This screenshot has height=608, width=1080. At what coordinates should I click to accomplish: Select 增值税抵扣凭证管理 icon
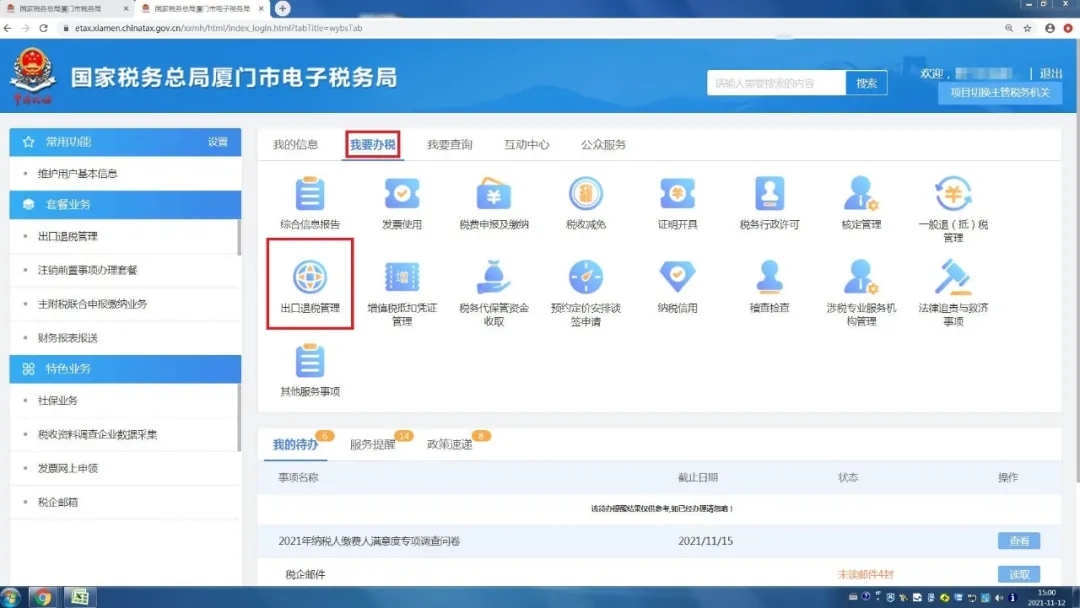tap(401, 283)
